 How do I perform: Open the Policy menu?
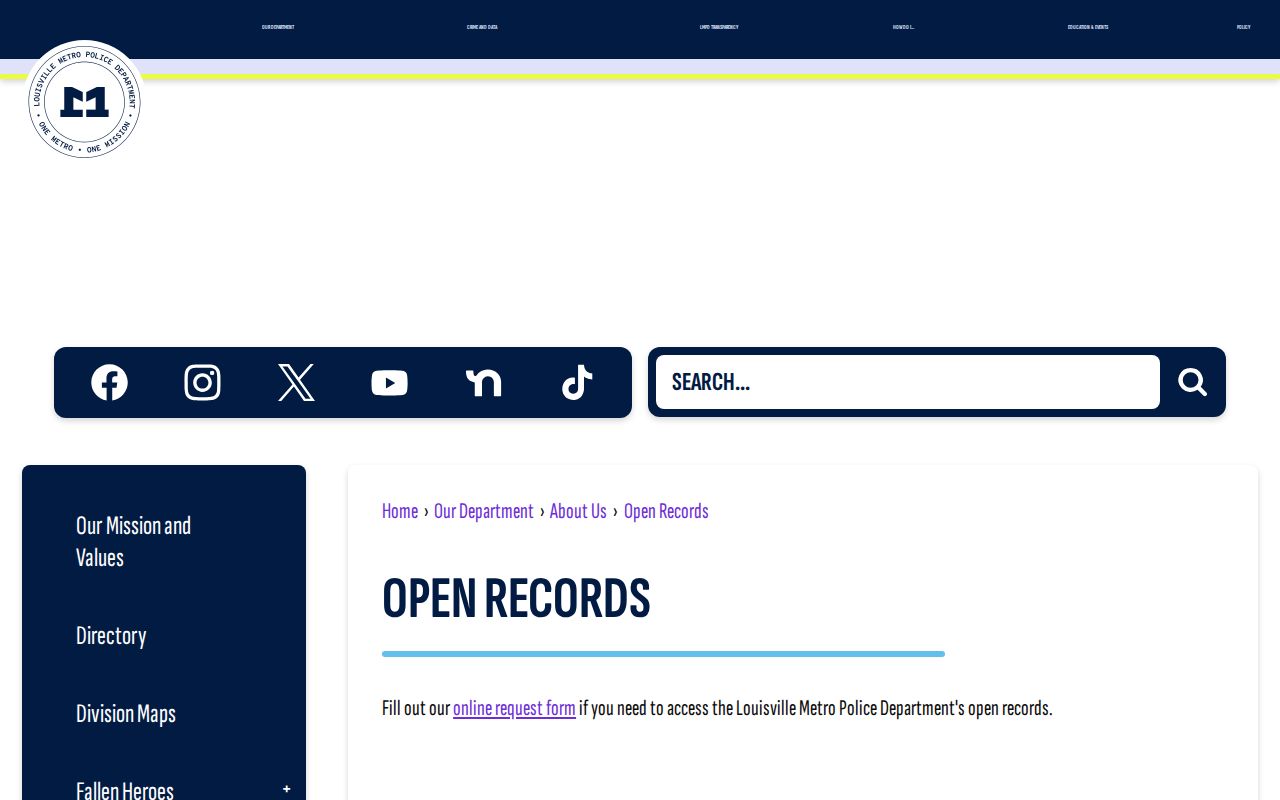pyautogui.click(x=1244, y=27)
